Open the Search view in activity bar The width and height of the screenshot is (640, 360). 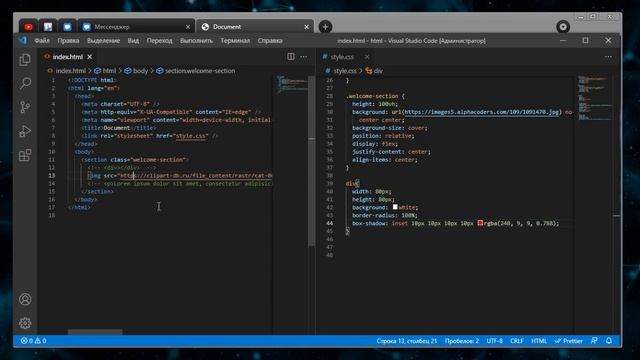25,83
